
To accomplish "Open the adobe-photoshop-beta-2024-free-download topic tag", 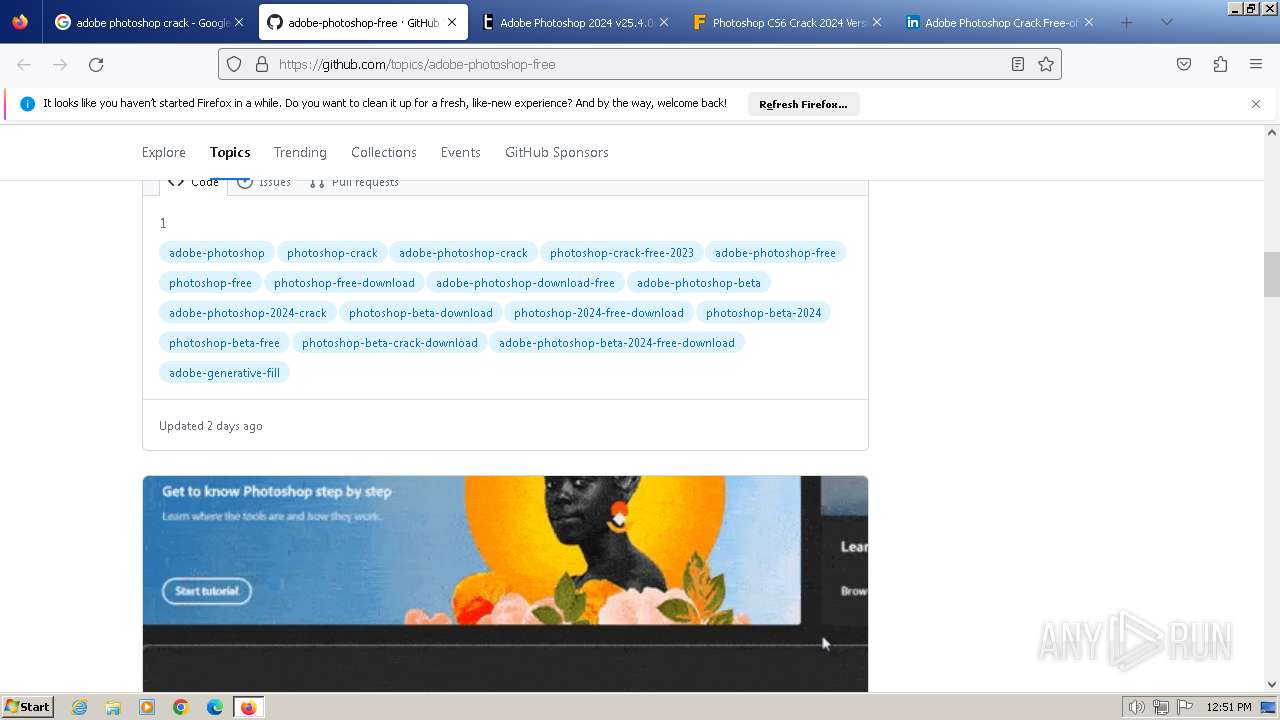I will [x=617, y=343].
